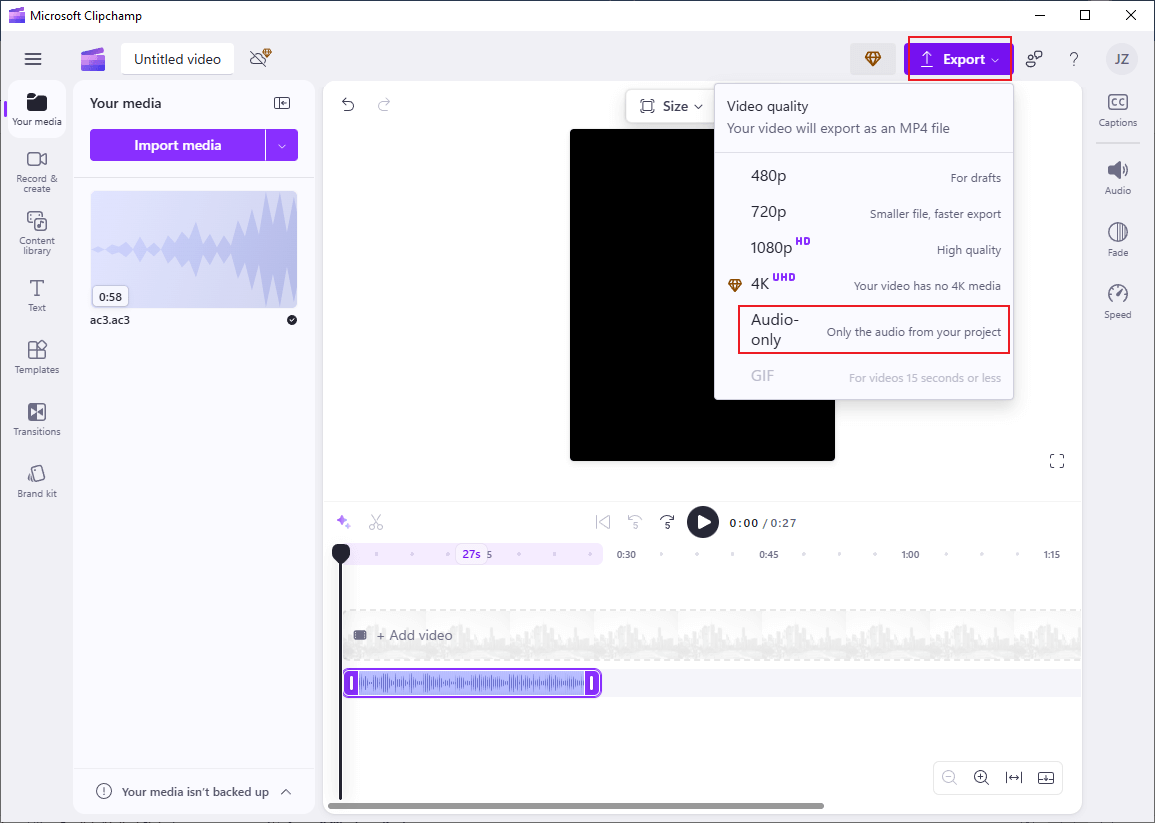This screenshot has width=1155, height=823.
Task: Open Record & create panel
Action: click(x=37, y=172)
